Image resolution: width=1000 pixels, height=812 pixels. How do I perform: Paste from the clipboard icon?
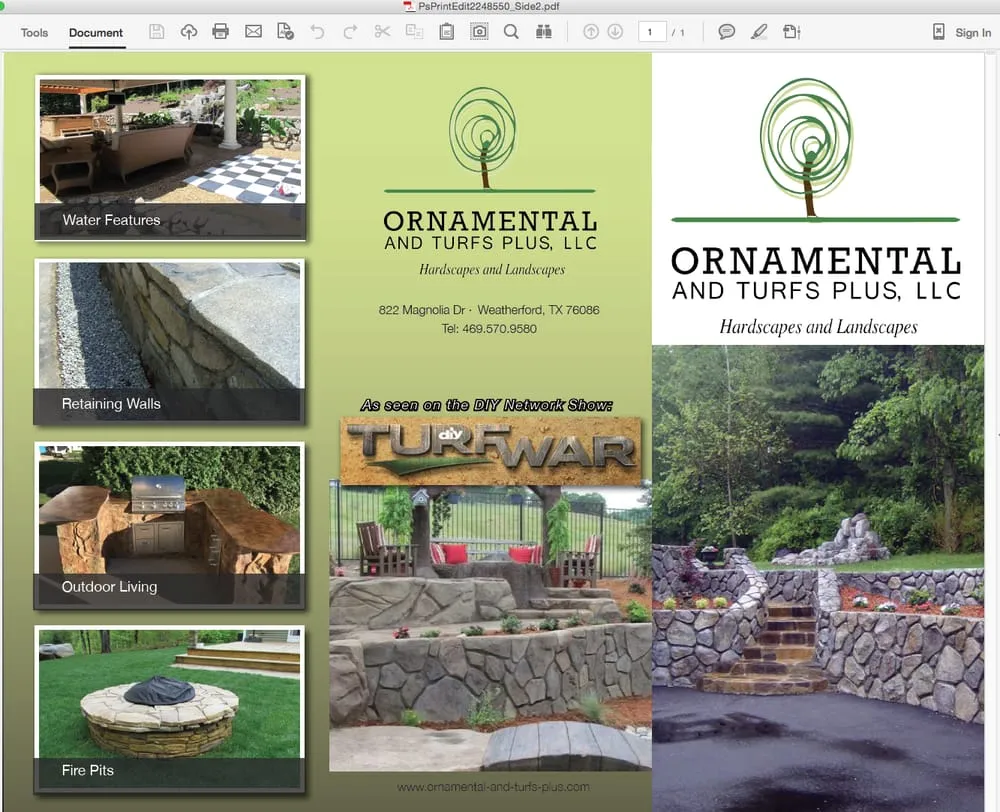(x=446, y=31)
